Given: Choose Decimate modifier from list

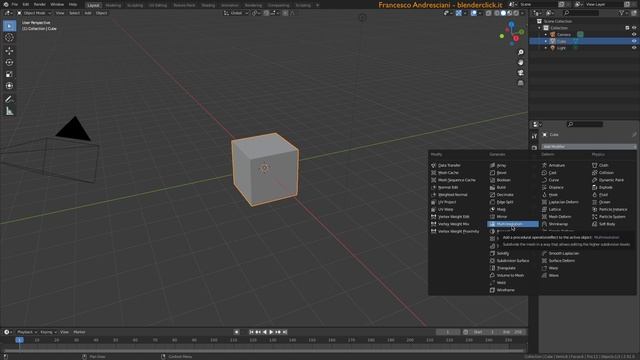Looking at the screenshot, I should coord(505,195).
